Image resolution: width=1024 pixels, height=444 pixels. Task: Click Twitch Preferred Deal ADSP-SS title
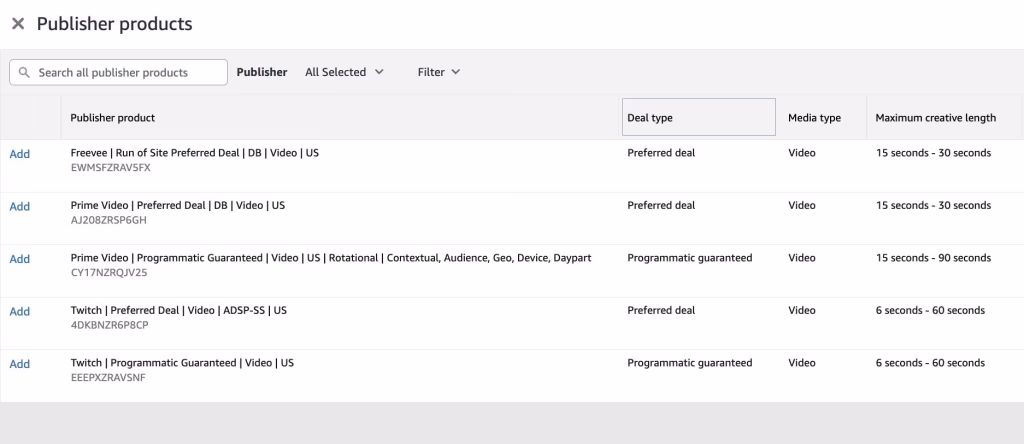178,310
